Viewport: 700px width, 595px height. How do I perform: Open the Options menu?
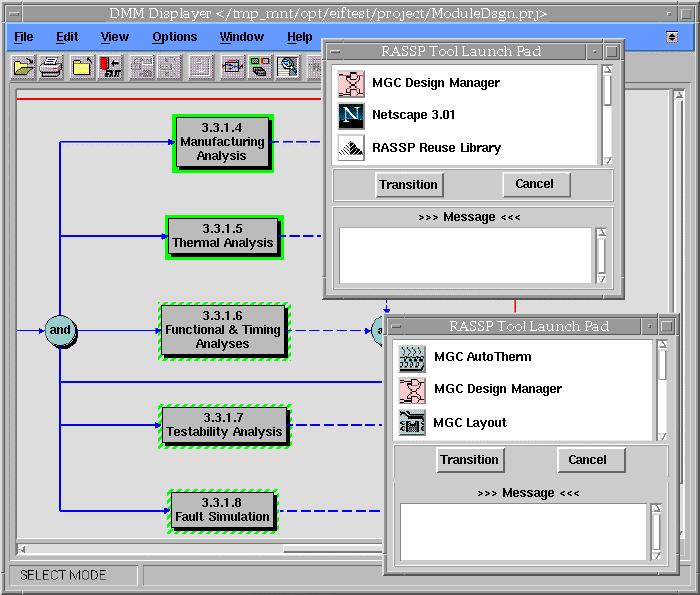pos(175,37)
